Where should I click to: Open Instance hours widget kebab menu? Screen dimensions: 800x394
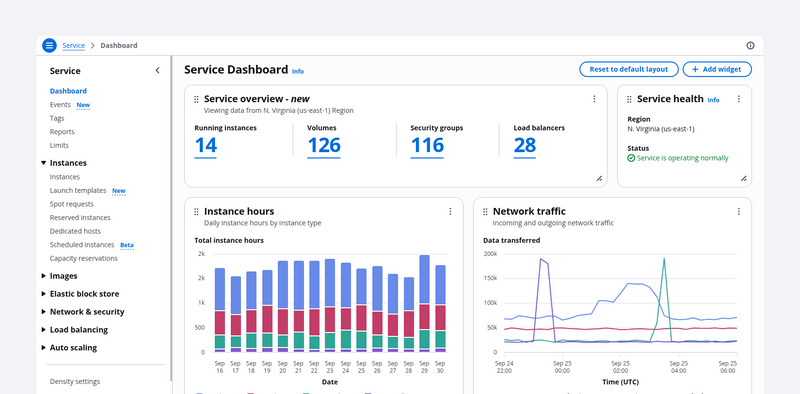pyautogui.click(x=450, y=211)
